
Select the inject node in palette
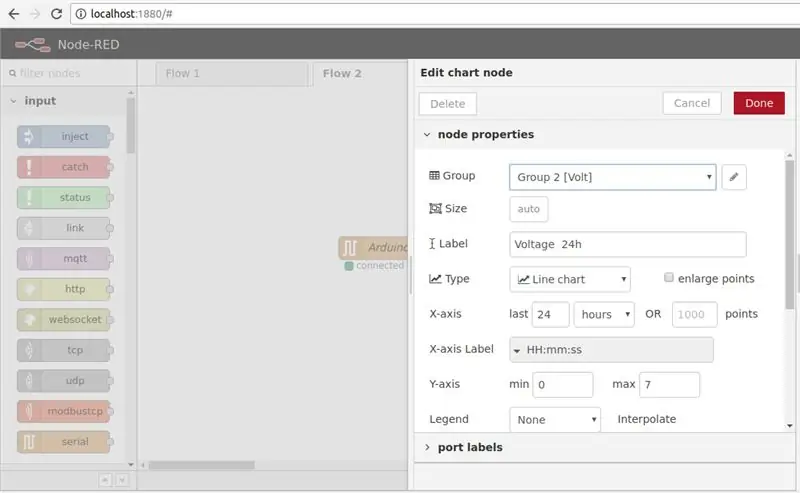(64, 136)
